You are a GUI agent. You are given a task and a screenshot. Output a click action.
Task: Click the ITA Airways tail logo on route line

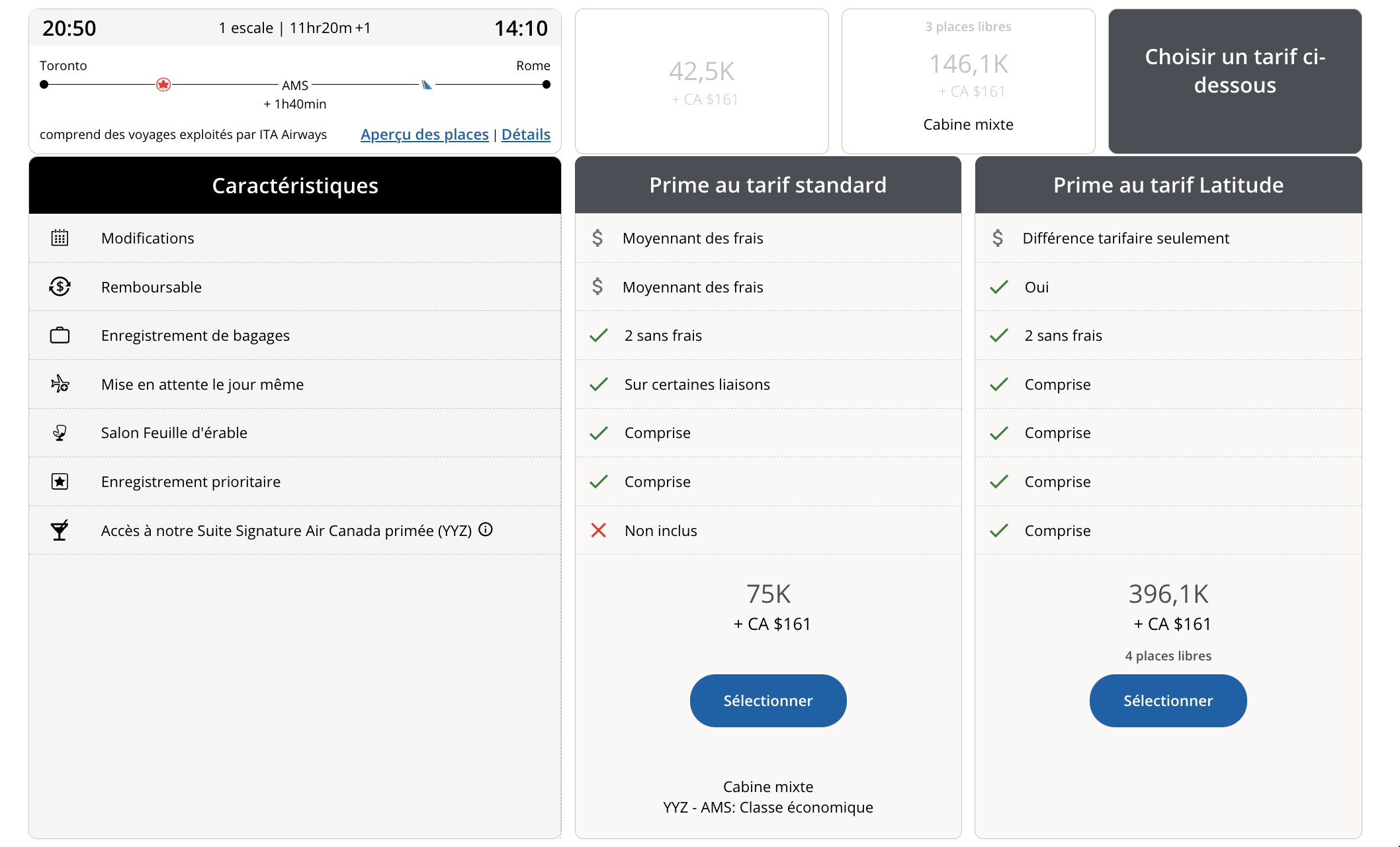pyautogui.click(x=427, y=85)
